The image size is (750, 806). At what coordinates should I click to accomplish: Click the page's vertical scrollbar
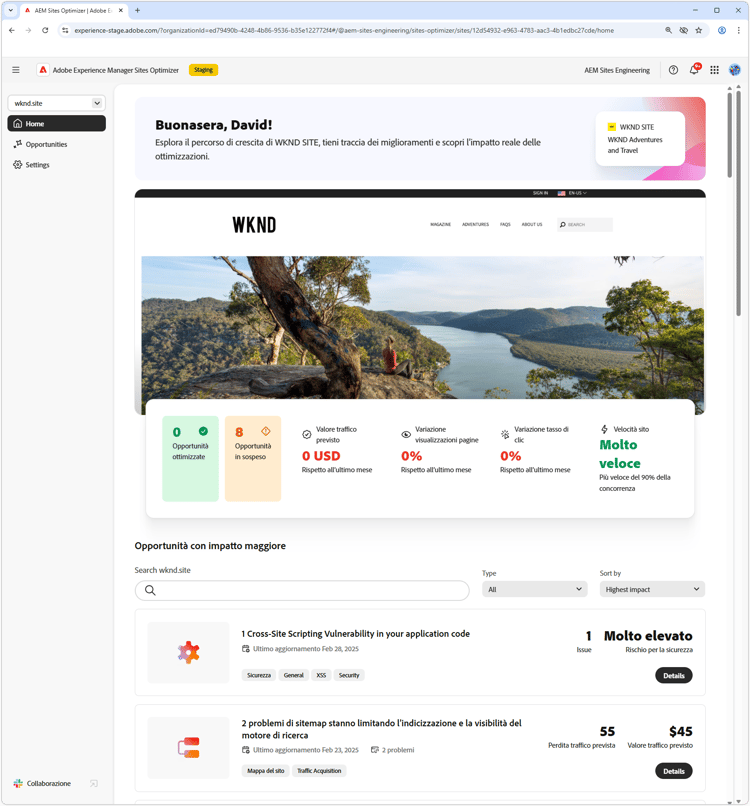pyautogui.click(x=729, y=135)
